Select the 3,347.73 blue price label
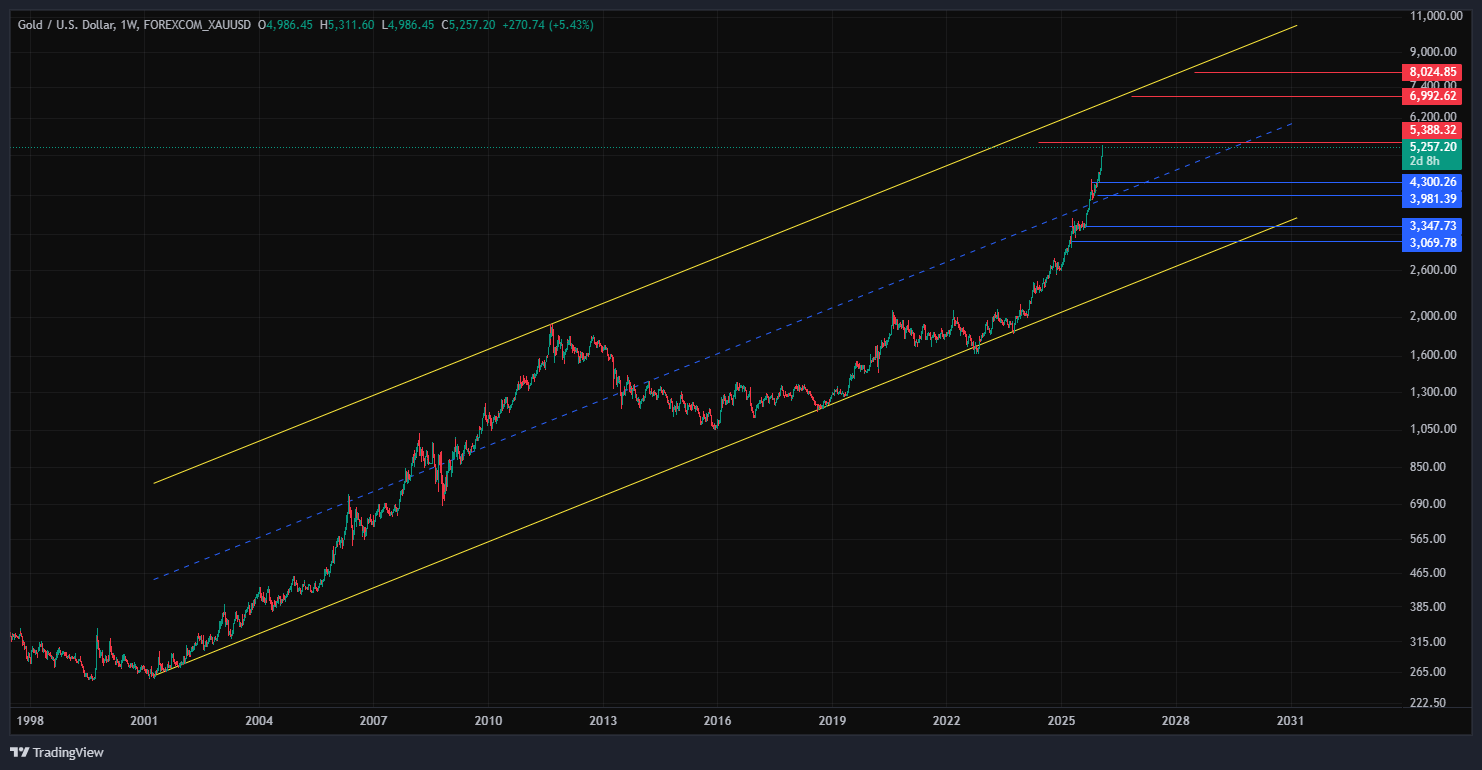This screenshot has width=1482, height=770. pos(1433,226)
